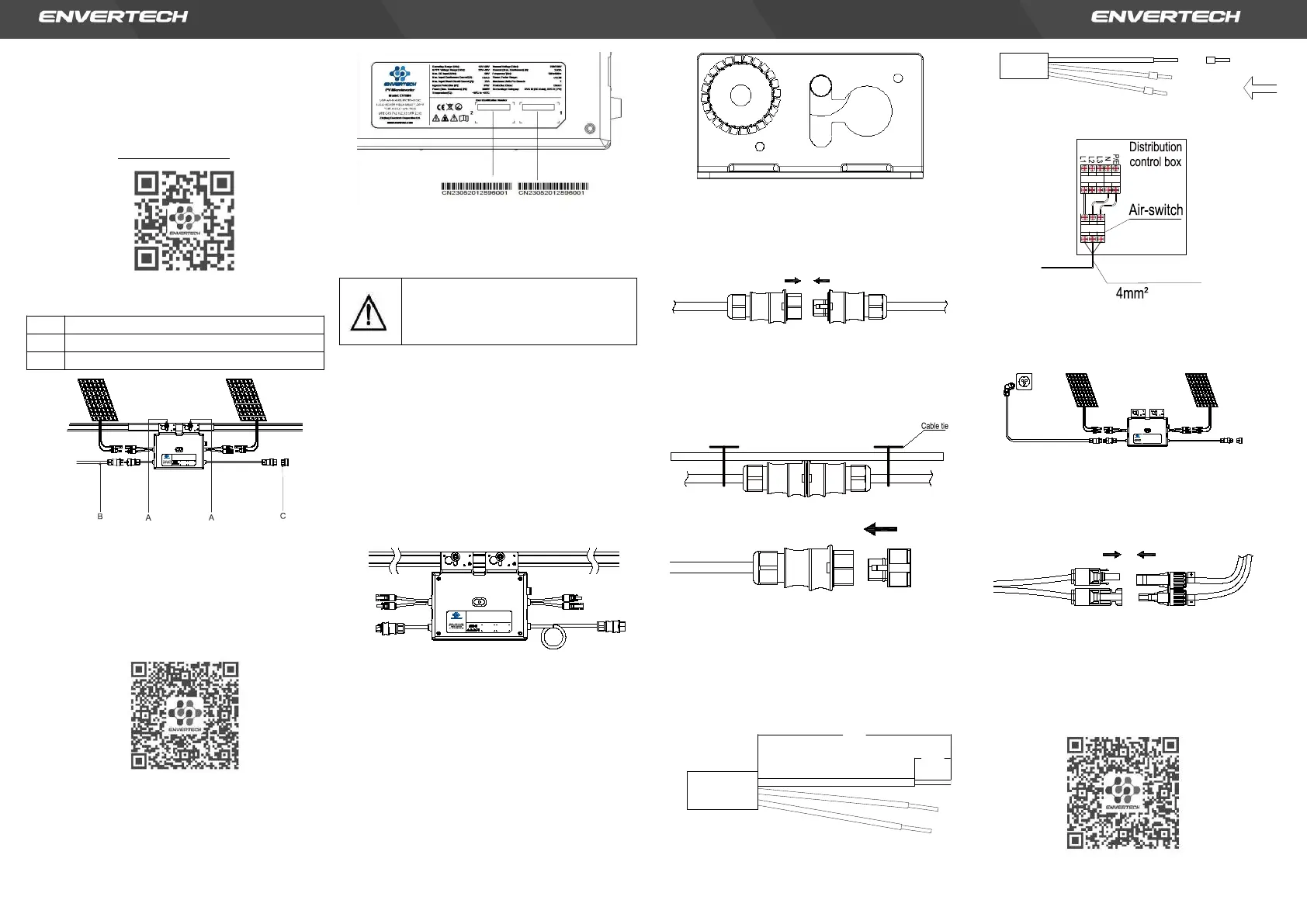
Task: Click the warning triangle caution icon
Action: 369,312
